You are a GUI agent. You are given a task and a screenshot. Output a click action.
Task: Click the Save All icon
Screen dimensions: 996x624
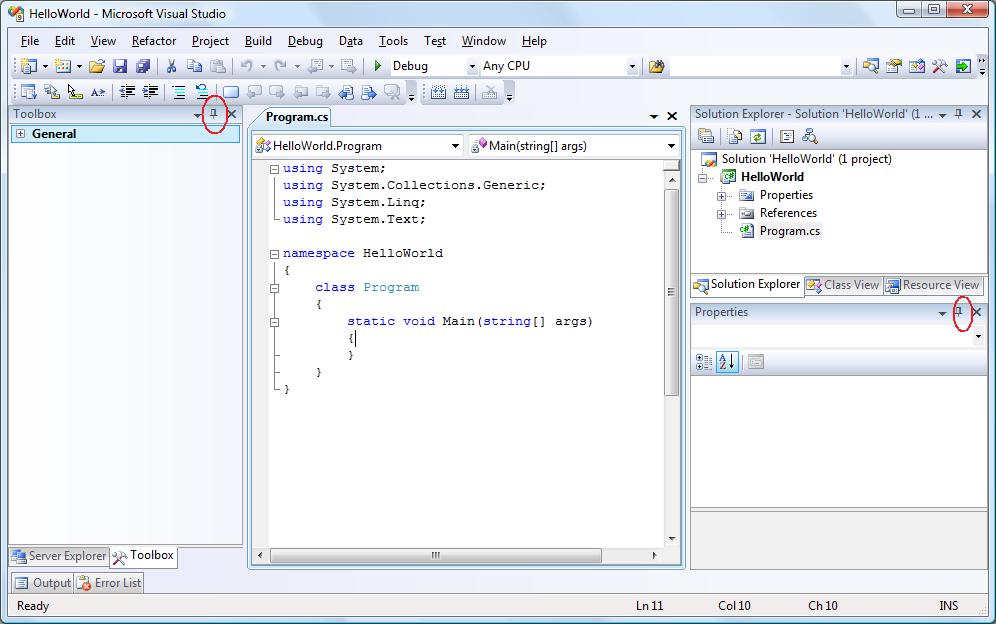[144, 66]
